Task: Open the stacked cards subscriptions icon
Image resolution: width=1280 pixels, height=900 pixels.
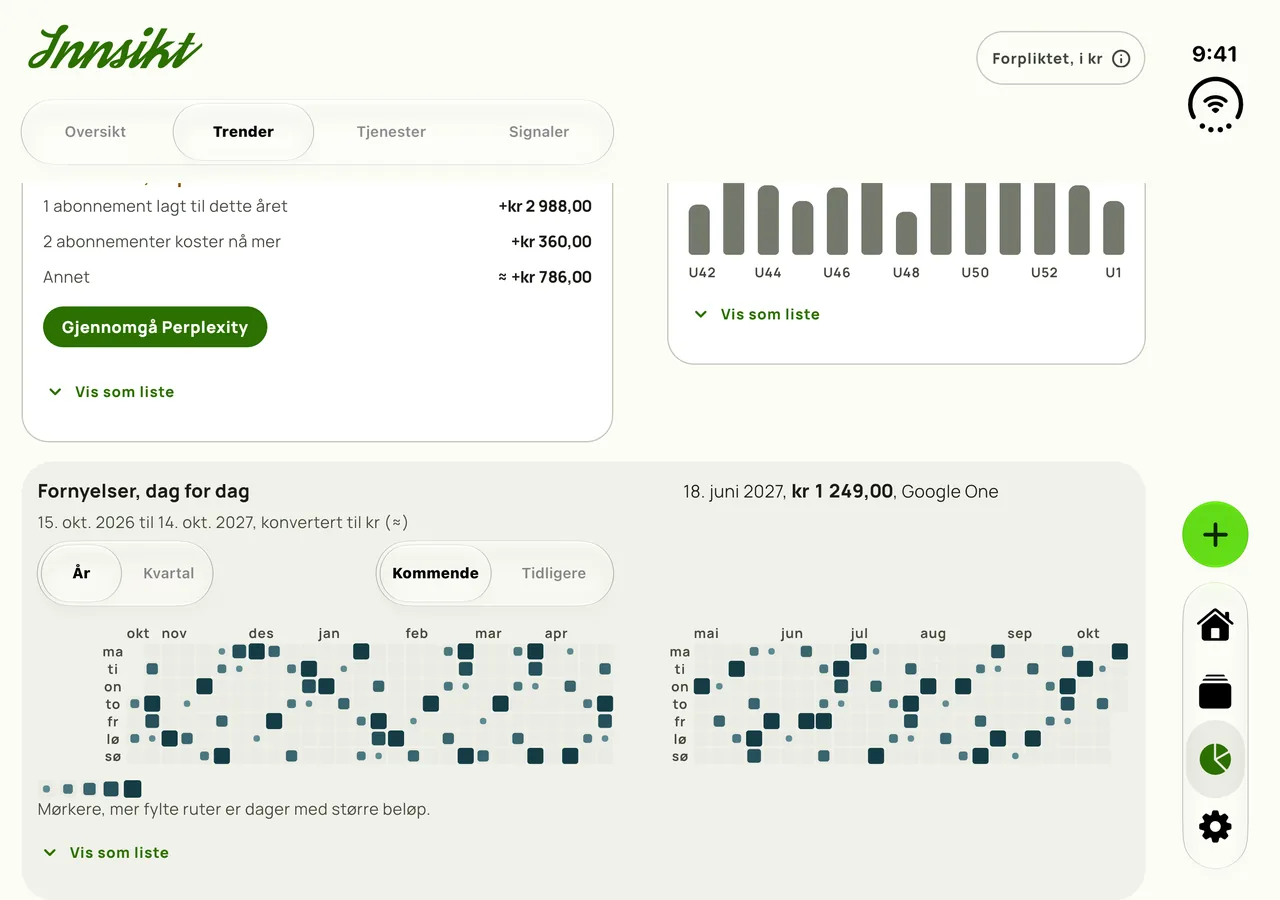Action: click(1215, 692)
